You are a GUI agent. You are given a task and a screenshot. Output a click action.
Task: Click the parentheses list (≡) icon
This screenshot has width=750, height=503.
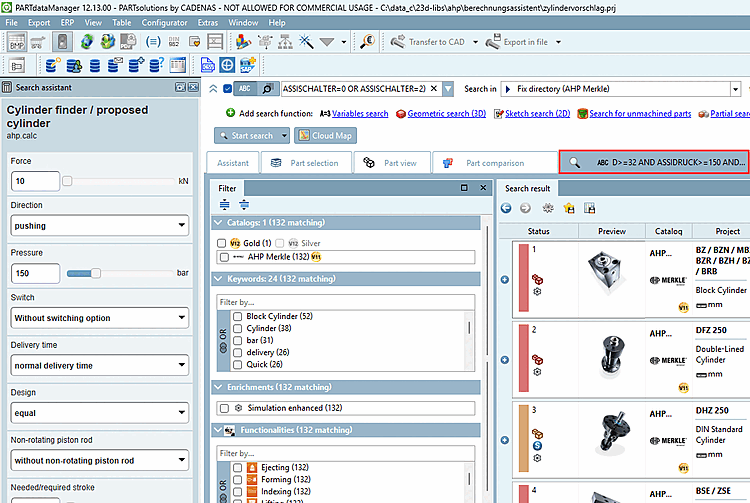tap(153, 42)
